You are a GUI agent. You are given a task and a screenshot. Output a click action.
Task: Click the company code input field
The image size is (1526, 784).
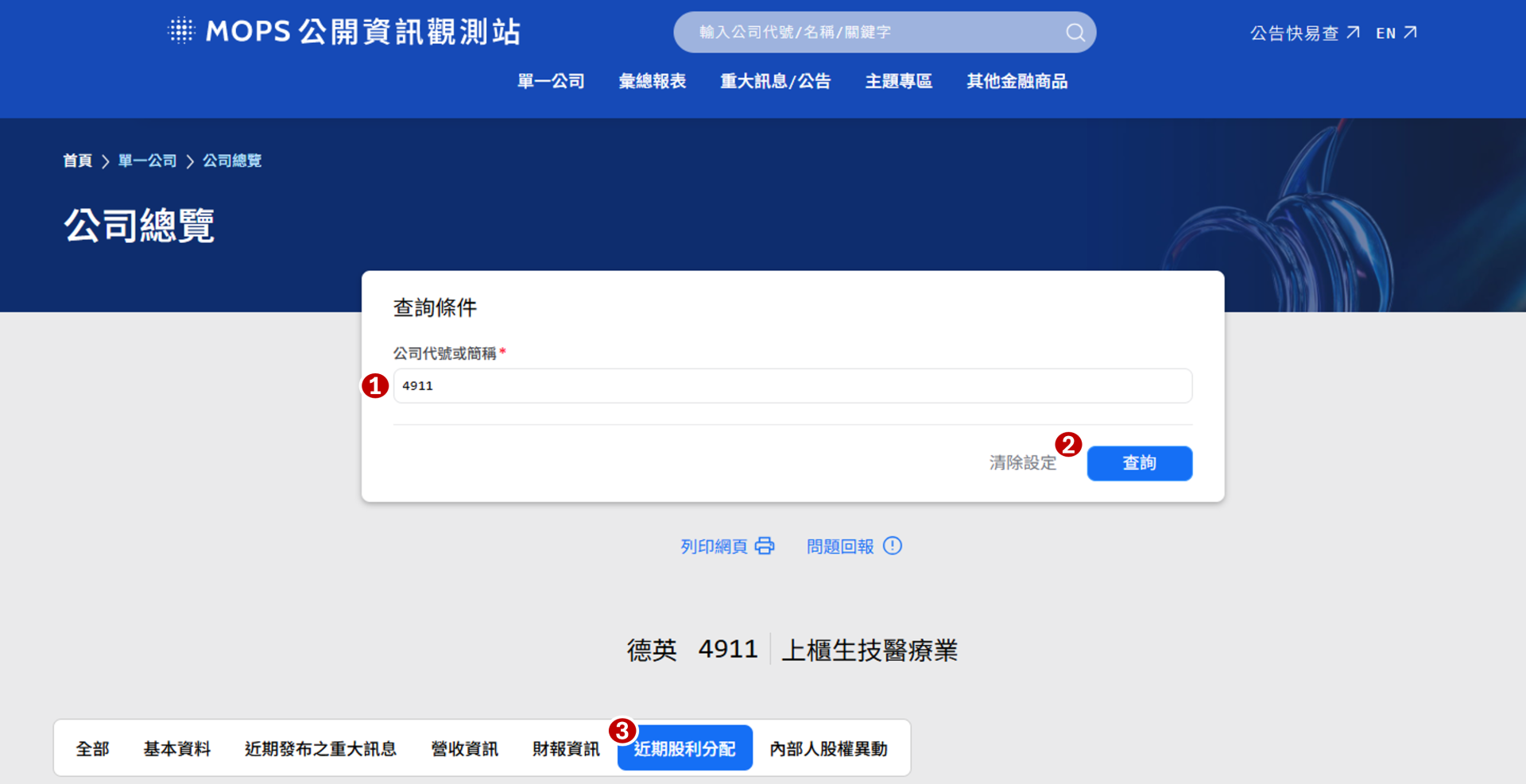(x=792, y=386)
